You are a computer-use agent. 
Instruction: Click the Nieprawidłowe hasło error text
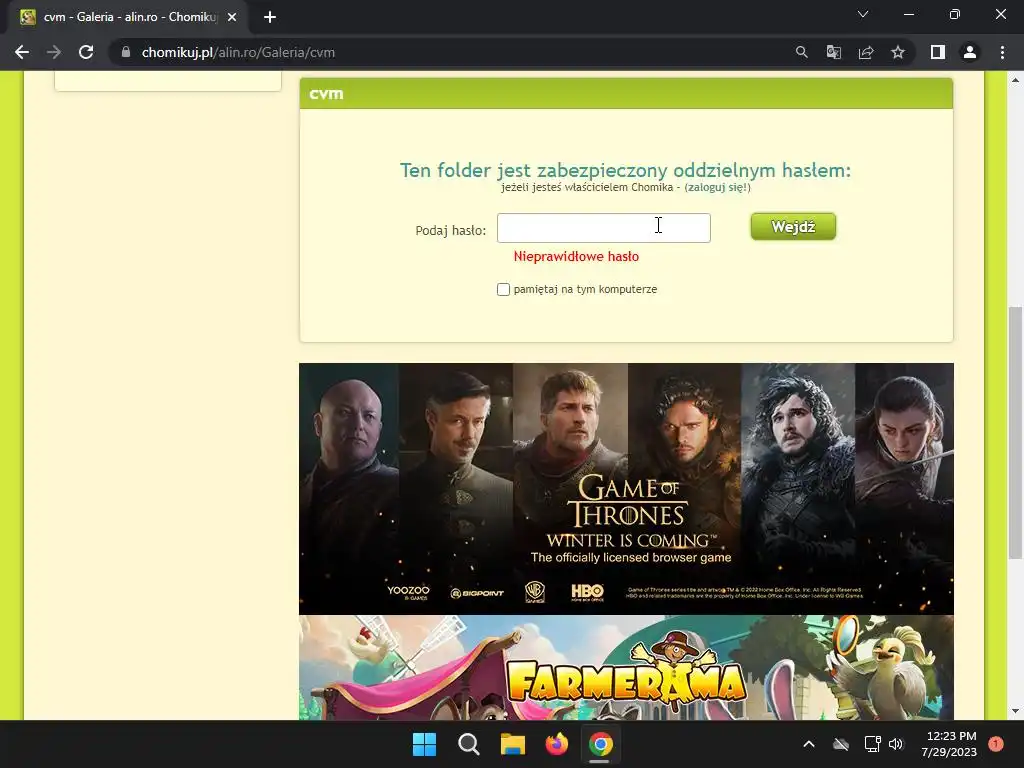tap(576, 257)
